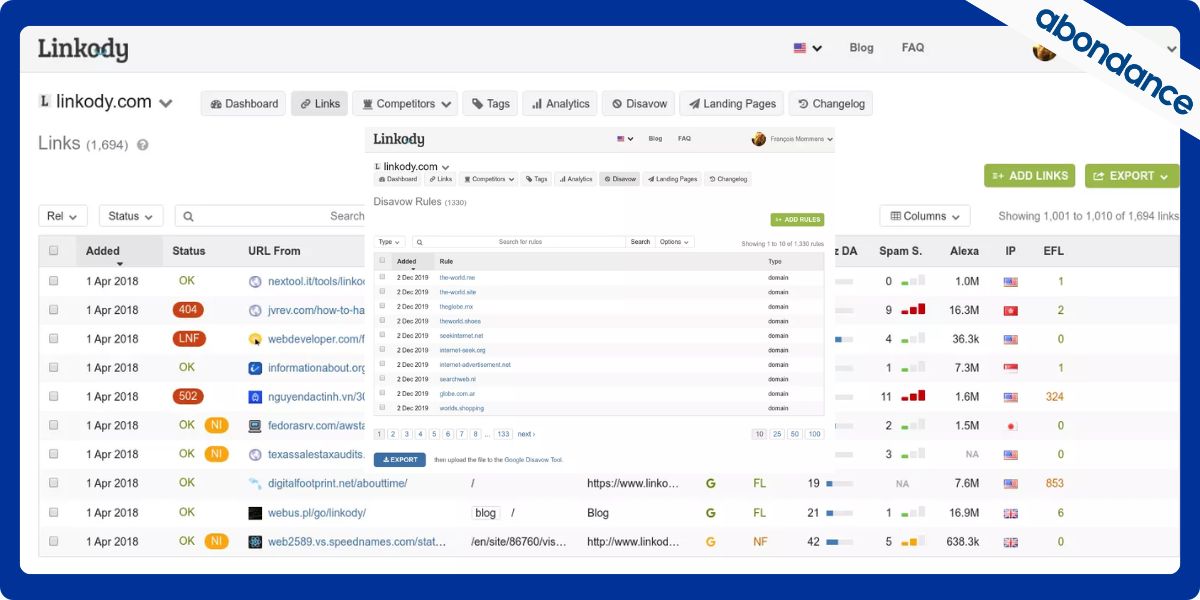Viewport: 1200px width, 600px height.
Task: Open main page Blog link
Action: coord(861,48)
